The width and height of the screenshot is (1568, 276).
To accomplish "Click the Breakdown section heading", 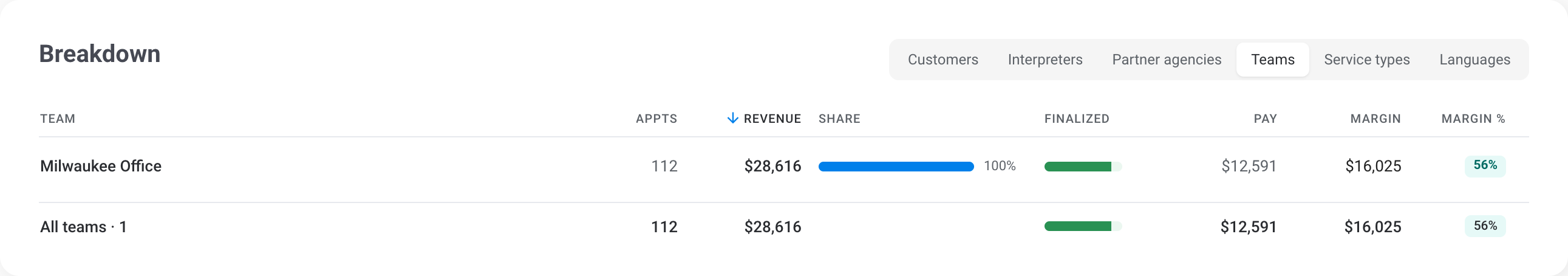I will (100, 53).
